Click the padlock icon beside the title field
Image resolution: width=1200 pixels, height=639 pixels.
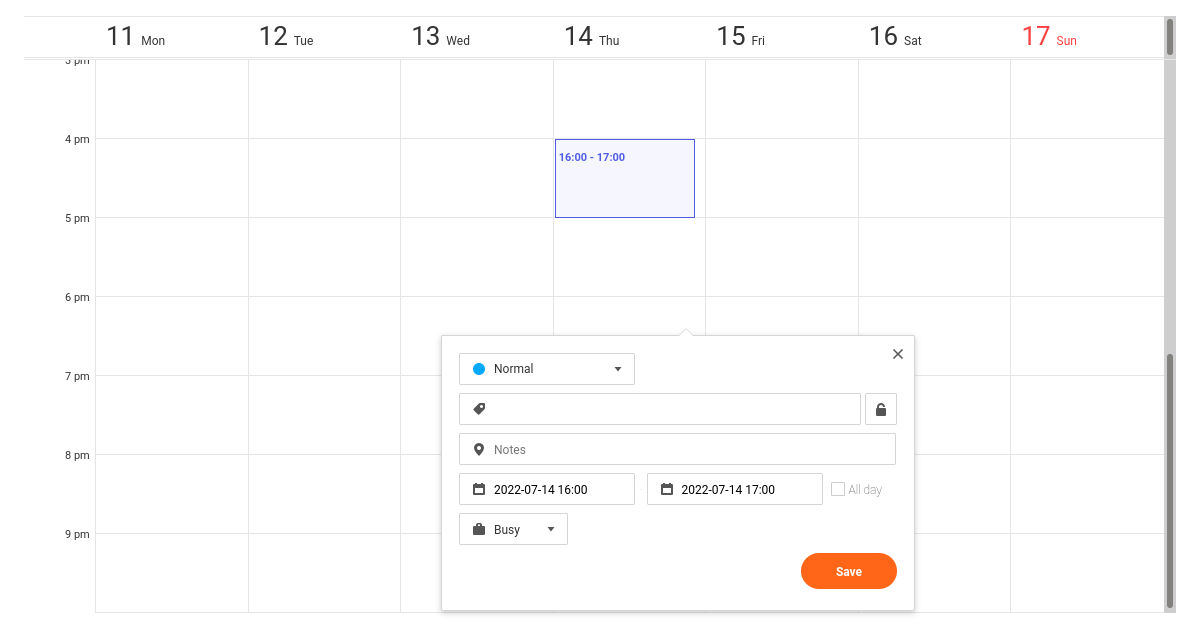(x=881, y=408)
